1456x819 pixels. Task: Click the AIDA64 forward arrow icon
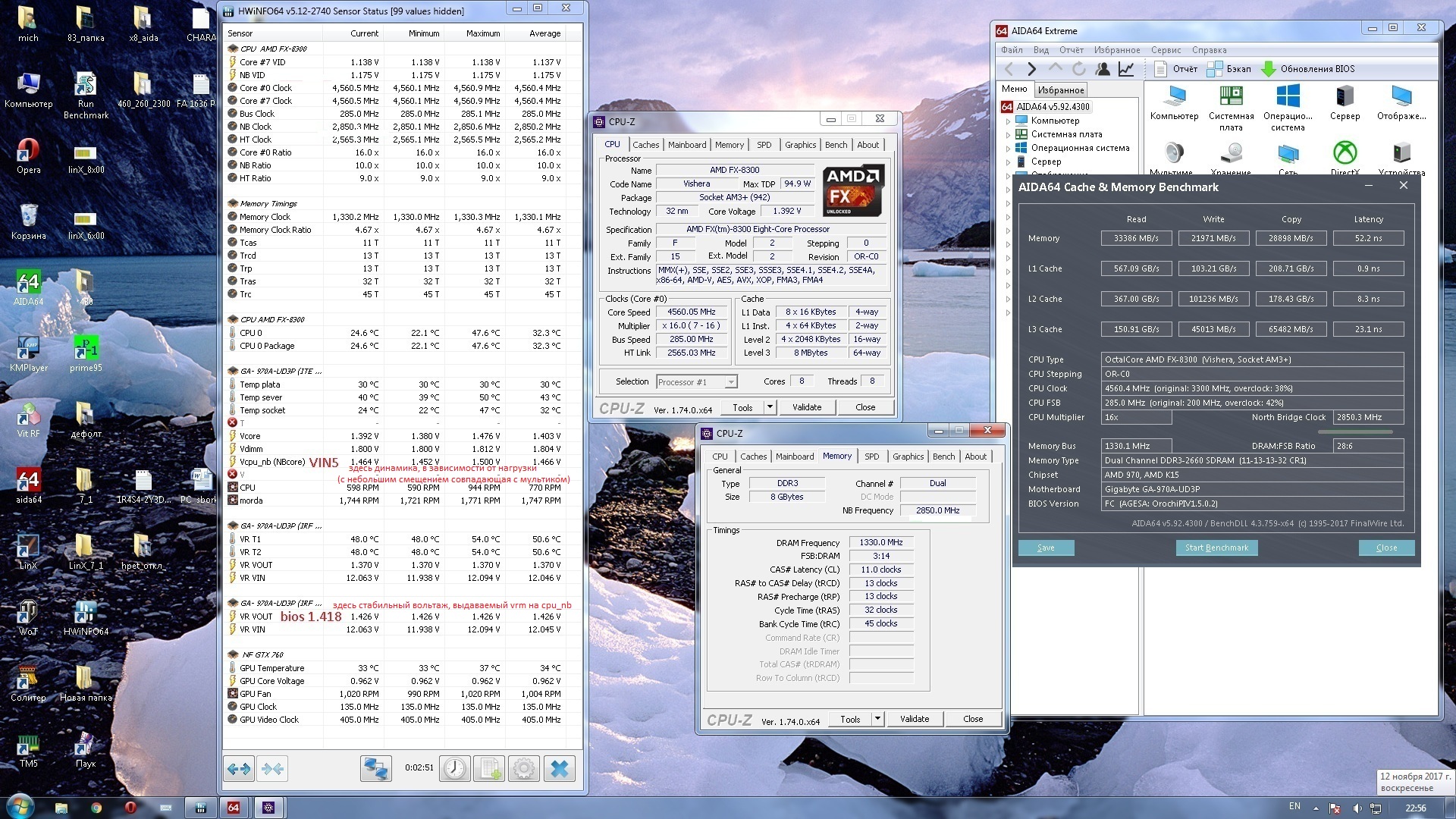pyautogui.click(x=1031, y=69)
